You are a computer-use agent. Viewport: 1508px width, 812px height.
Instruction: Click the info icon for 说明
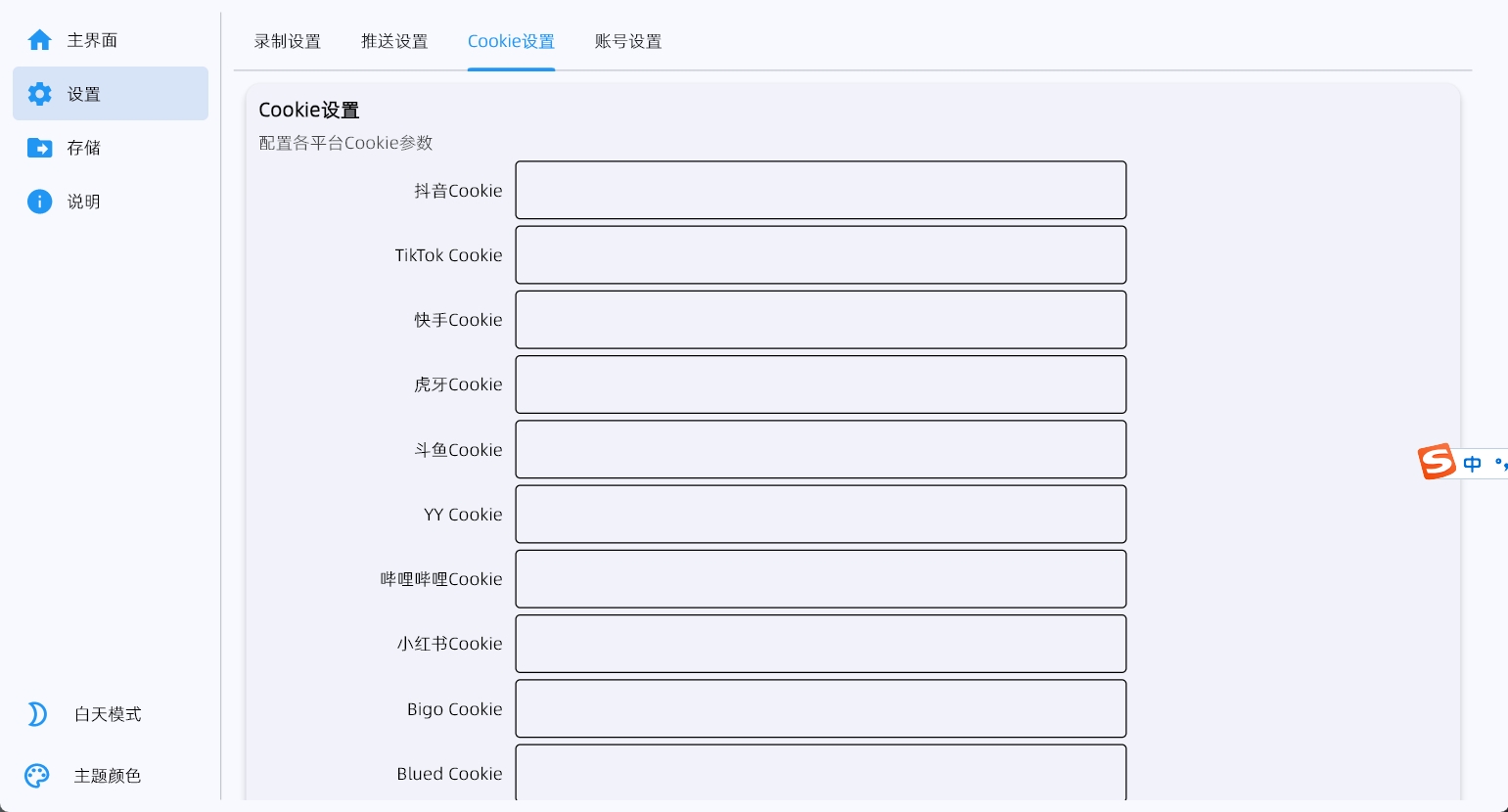click(39, 202)
